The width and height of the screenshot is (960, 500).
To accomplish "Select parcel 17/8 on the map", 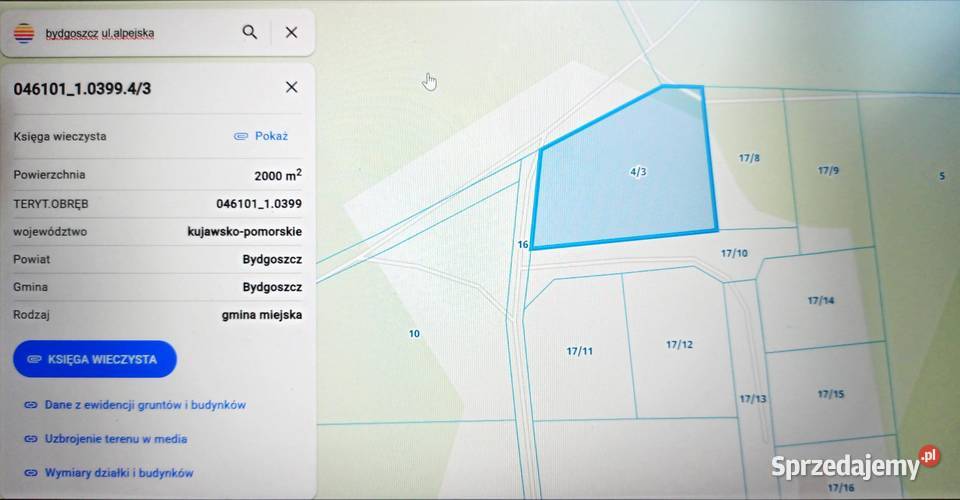I will [x=749, y=158].
